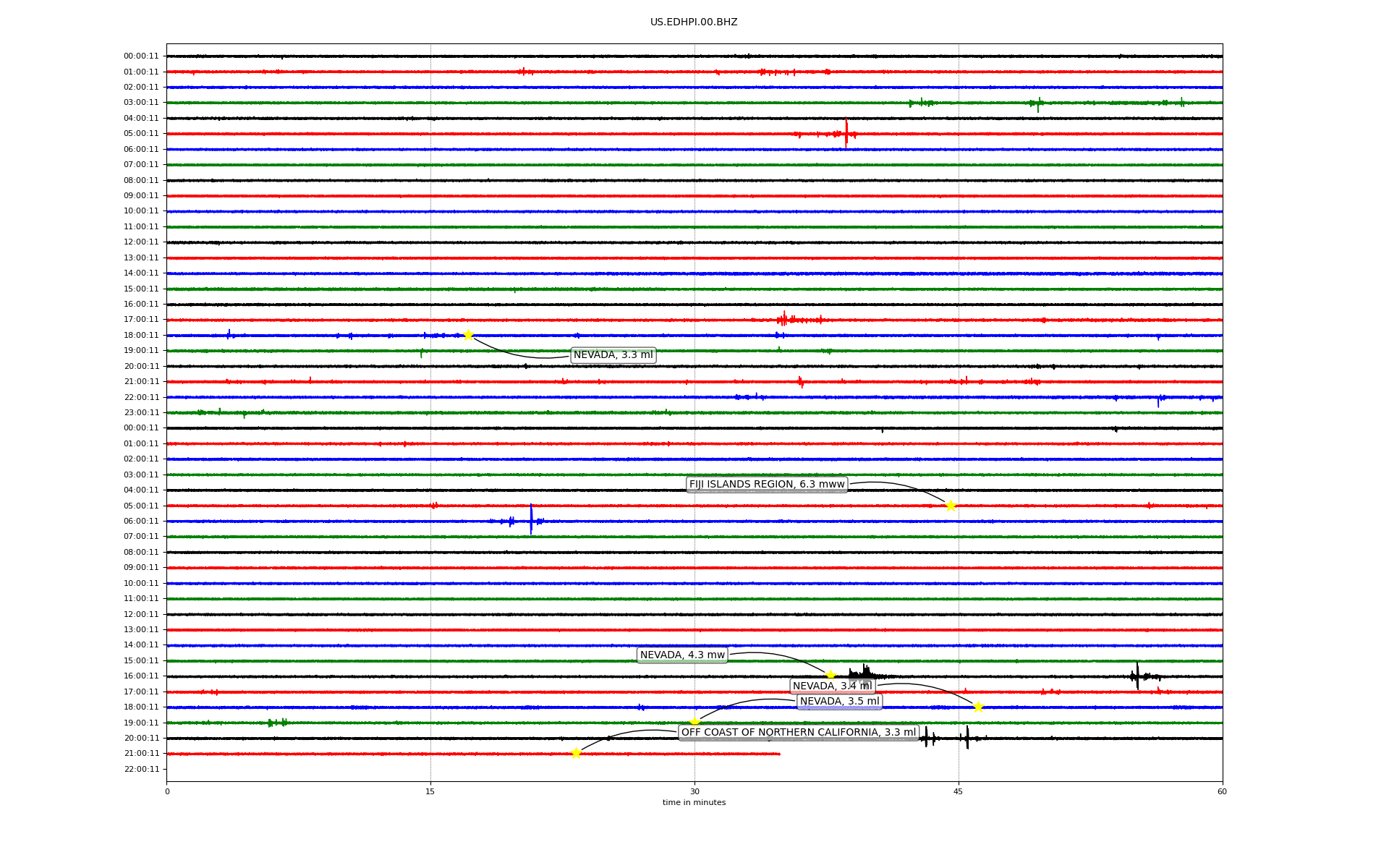This screenshot has height=868, width=1389.
Task: Click the plot title US.EDHPI.00.BHZ
Action: [694, 22]
